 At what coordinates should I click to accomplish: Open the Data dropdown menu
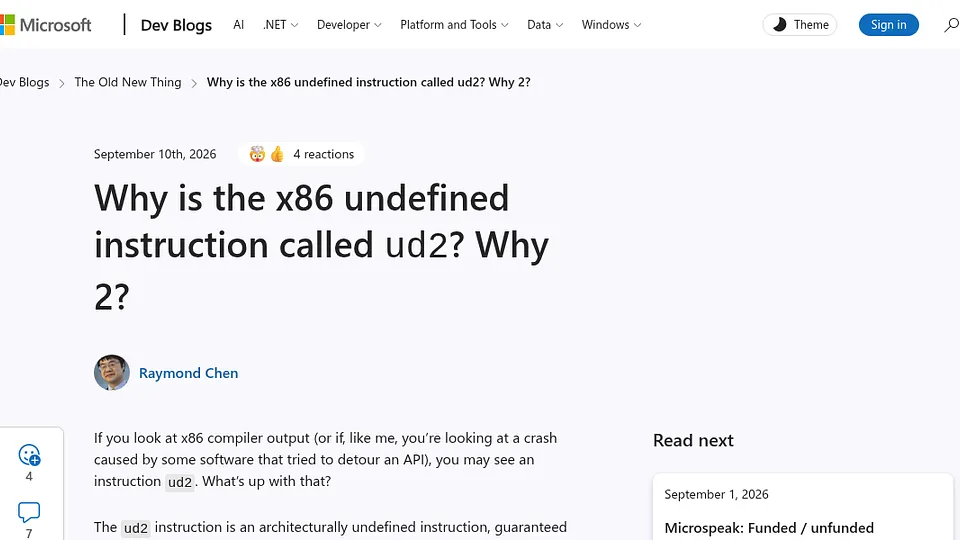[545, 24]
